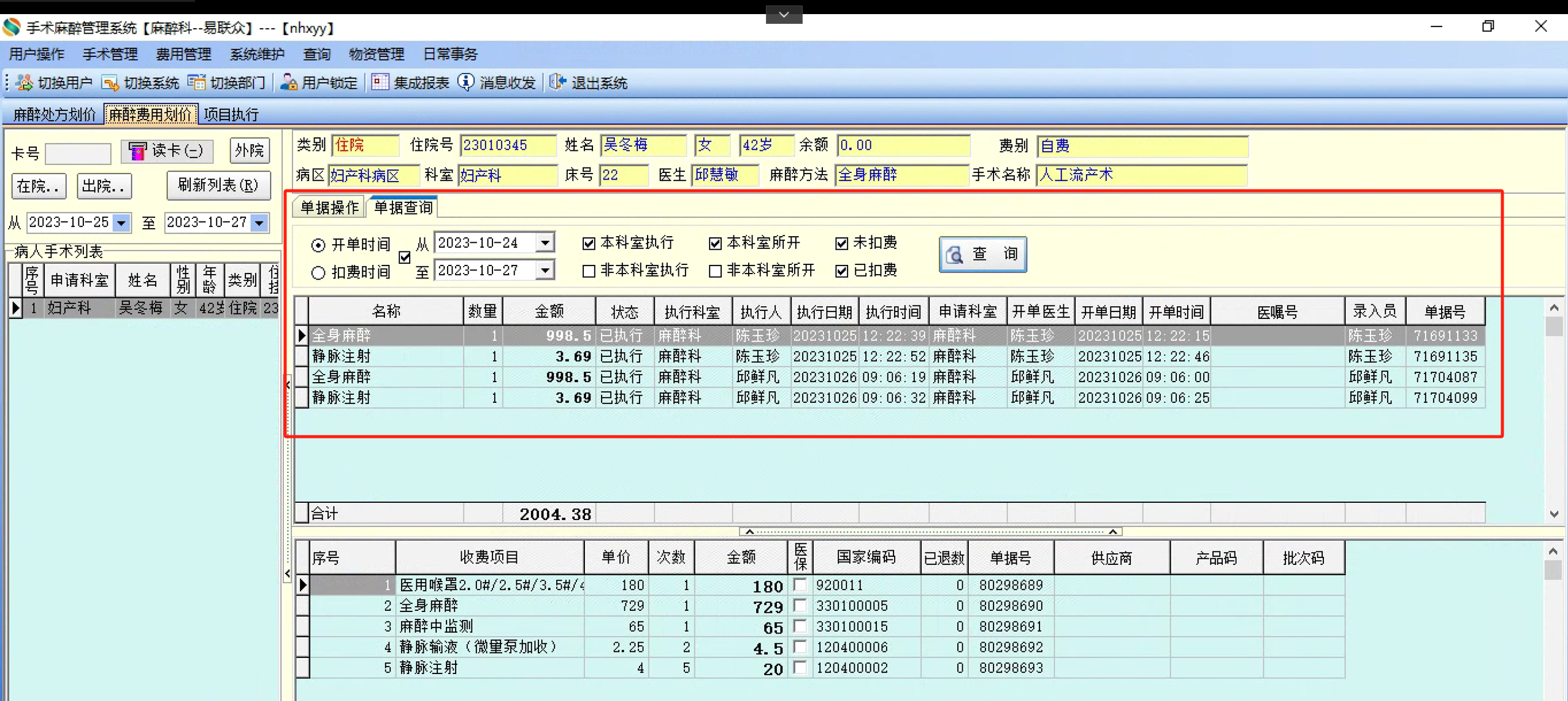
Task: Click the 卡号 input field
Action: point(78,153)
